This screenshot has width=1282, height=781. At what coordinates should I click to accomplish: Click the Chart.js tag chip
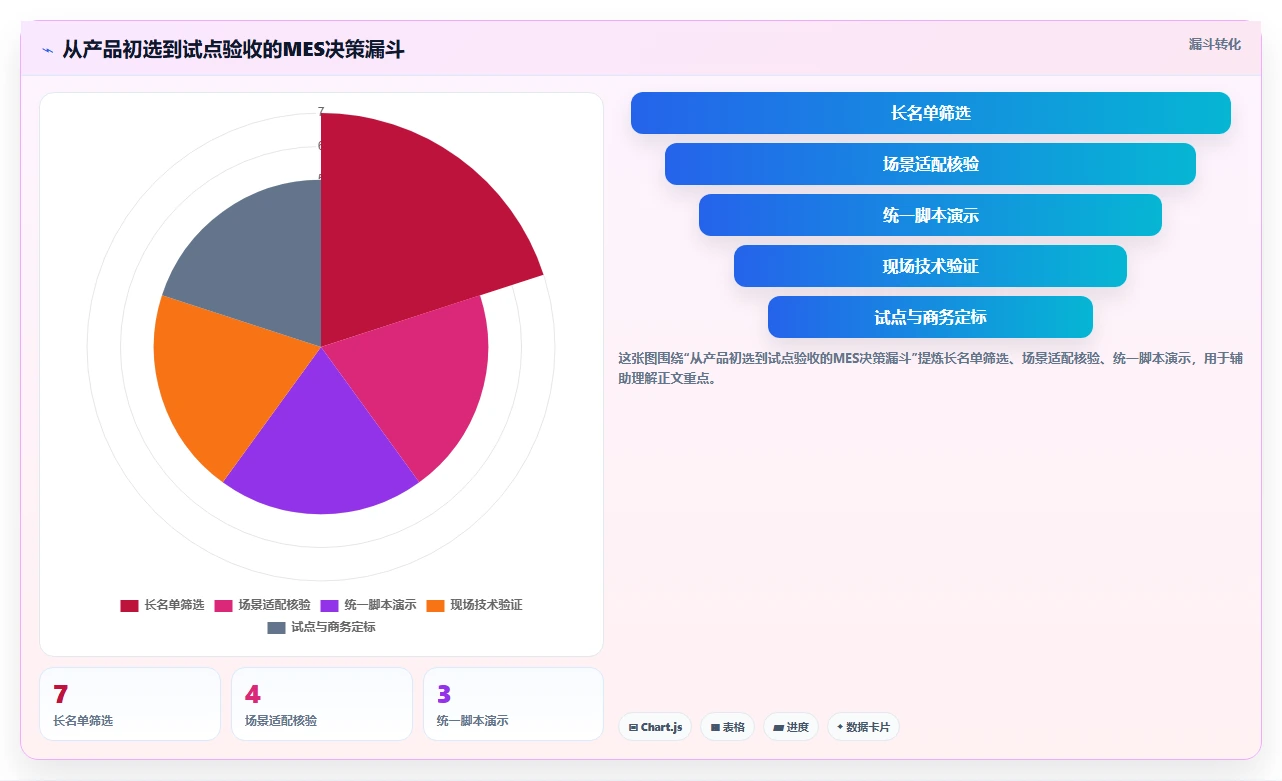[655, 727]
